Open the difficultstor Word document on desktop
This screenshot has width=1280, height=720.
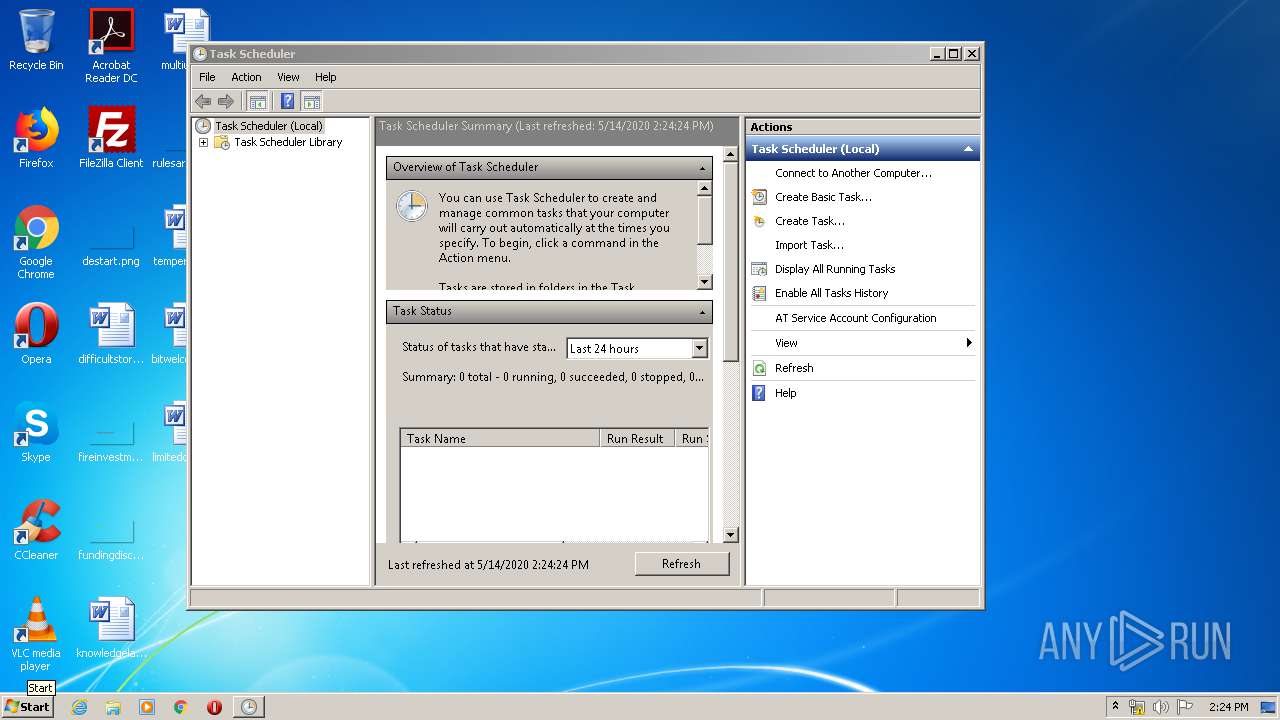click(x=111, y=334)
